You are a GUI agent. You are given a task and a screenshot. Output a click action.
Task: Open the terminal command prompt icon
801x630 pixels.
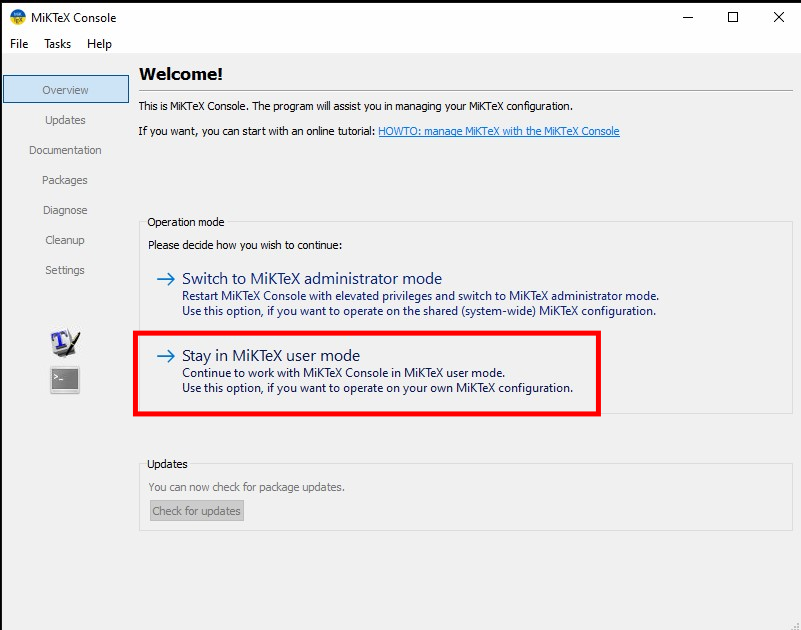click(x=65, y=379)
